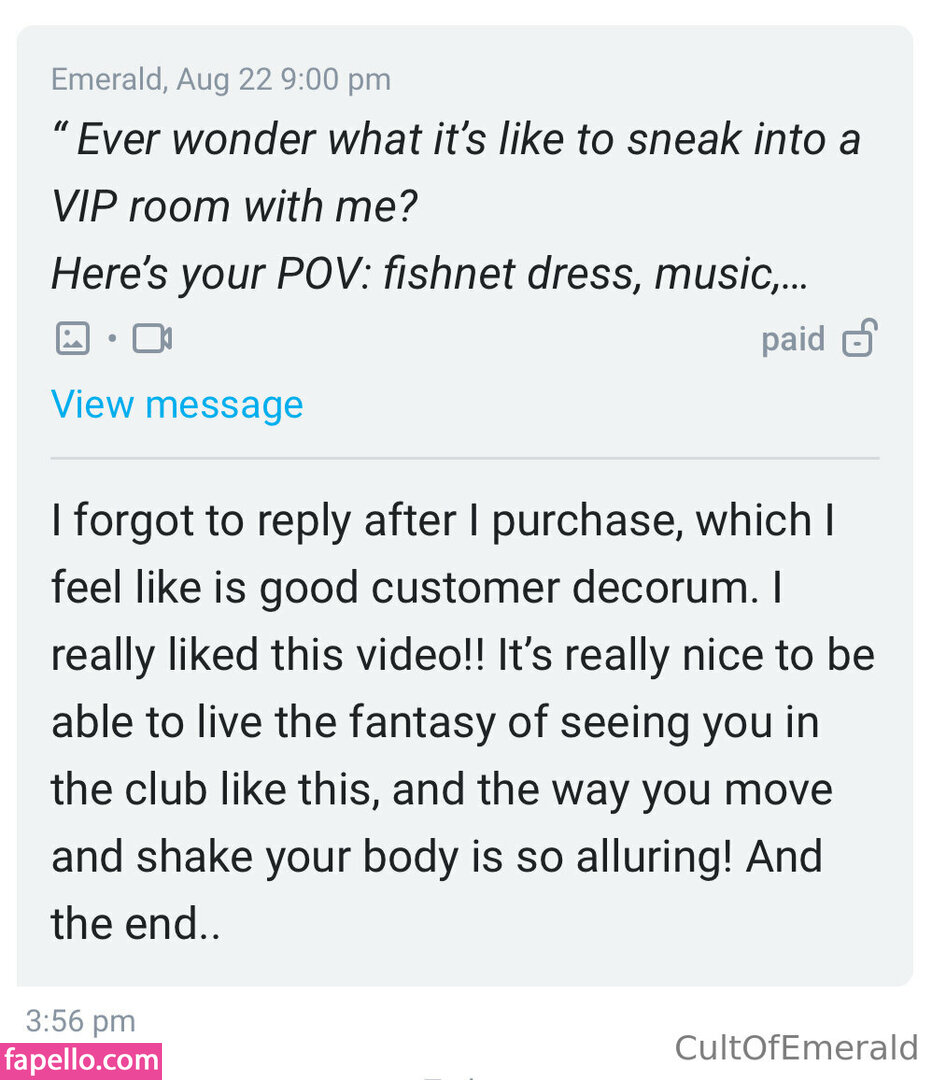Click the line "and shake your body is so alluring!"
The height and width of the screenshot is (1080, 932).
pyautogui.click(x=436, y=856)
